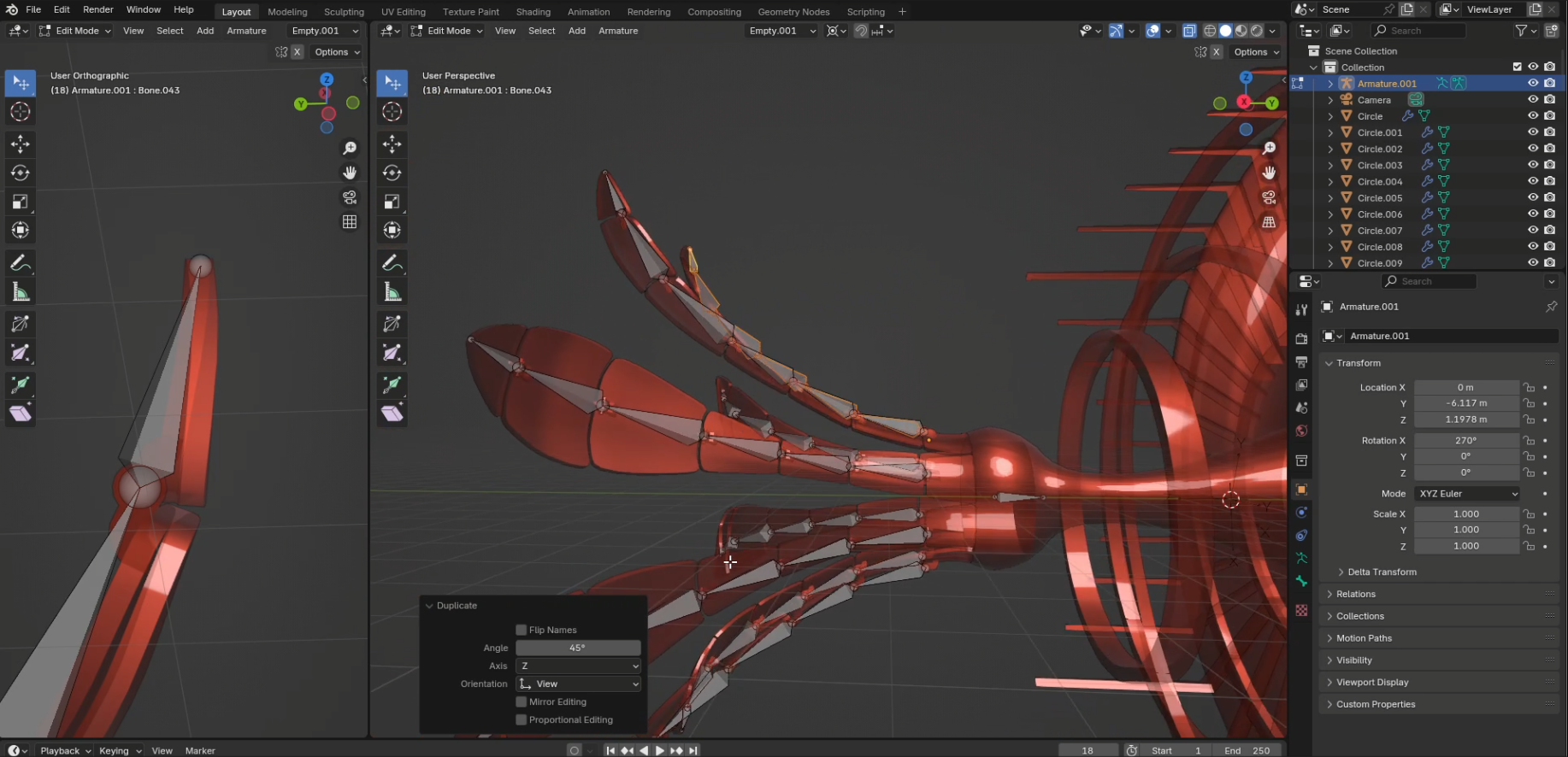Click the current frame 18 field
Image resolution: width=1568 pixels, height=757 pixels.
coord(1088,750)
